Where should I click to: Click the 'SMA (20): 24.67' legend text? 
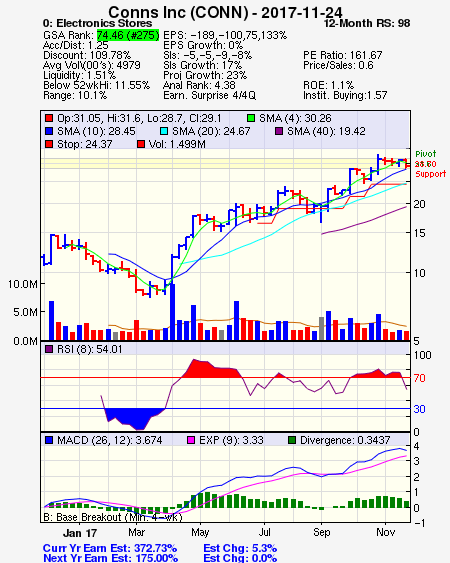coord(211,131)
